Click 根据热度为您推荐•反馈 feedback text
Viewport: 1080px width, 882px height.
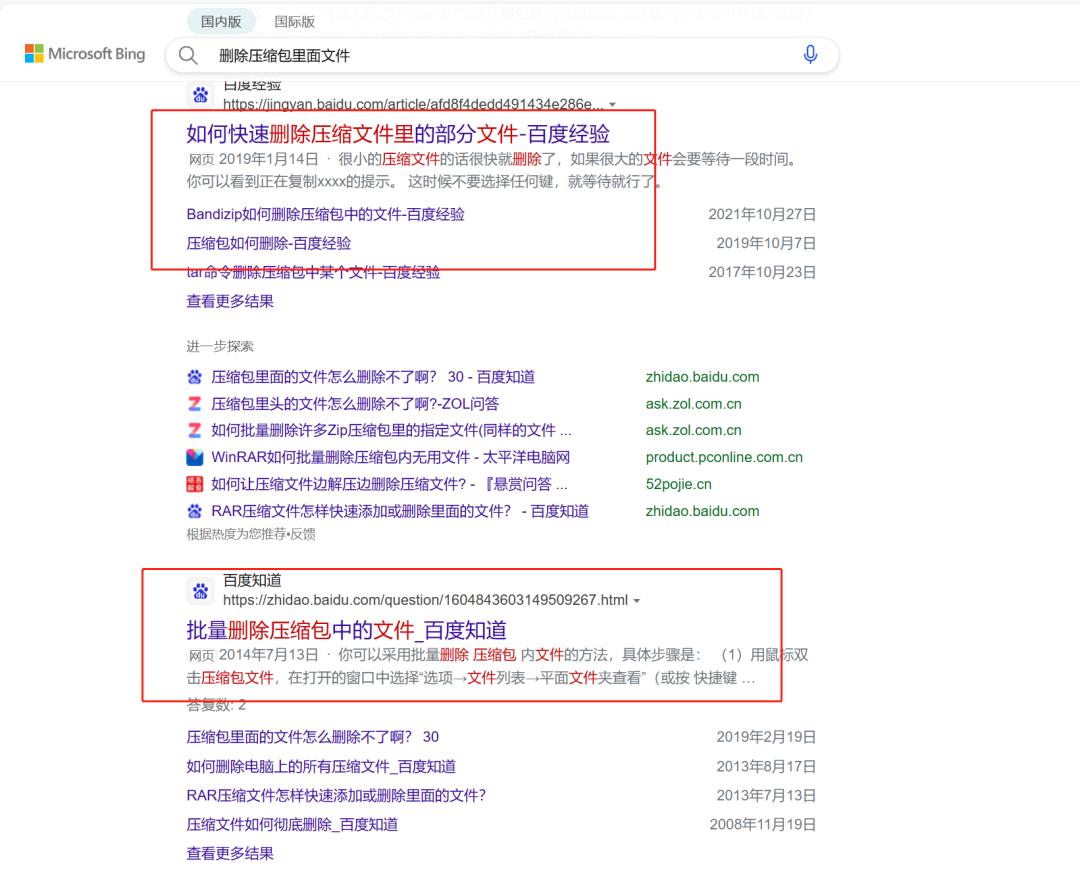[251, 534]
